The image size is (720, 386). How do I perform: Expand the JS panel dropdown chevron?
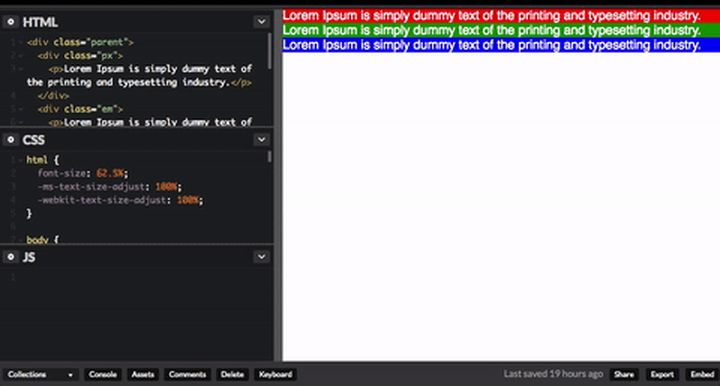pos(261,257)
